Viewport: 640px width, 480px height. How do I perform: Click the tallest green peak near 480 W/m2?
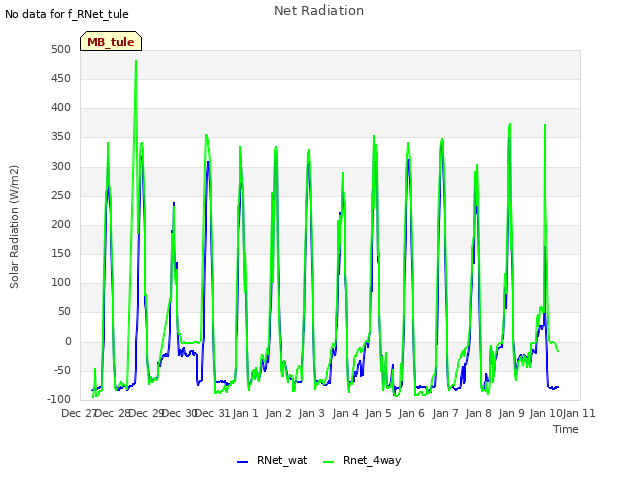(x=136, y=61)
